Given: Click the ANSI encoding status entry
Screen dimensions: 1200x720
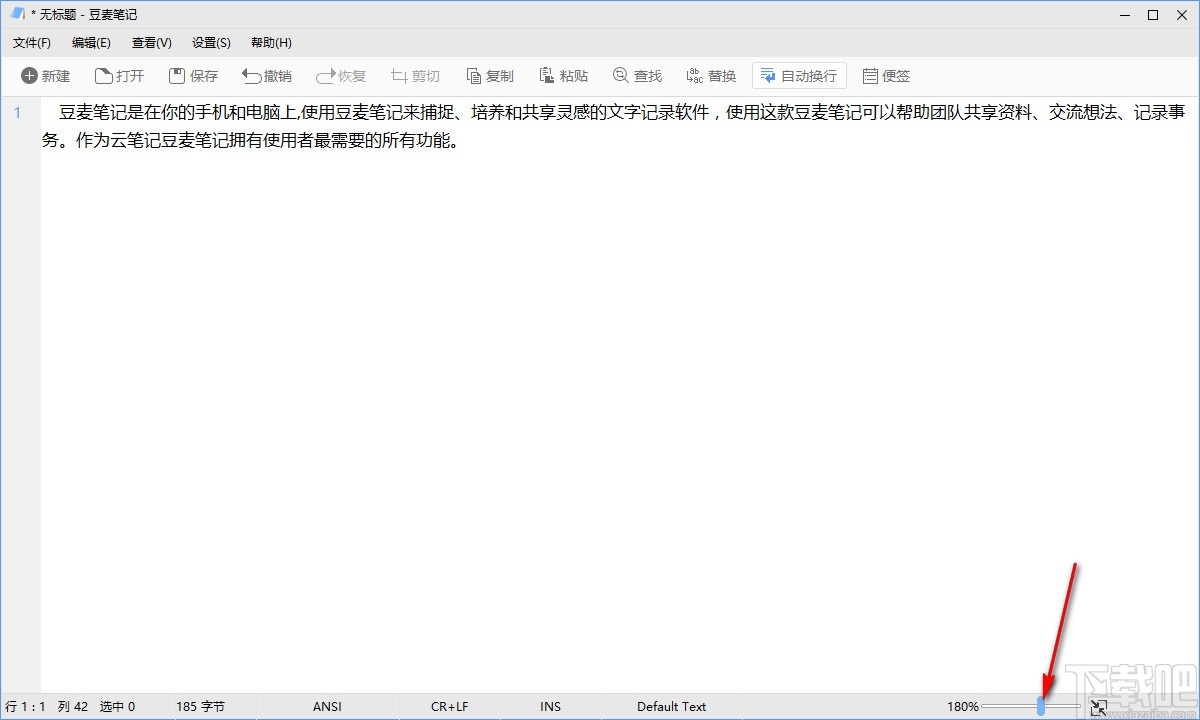Looking at the screenshot, I should pos(327,706).
